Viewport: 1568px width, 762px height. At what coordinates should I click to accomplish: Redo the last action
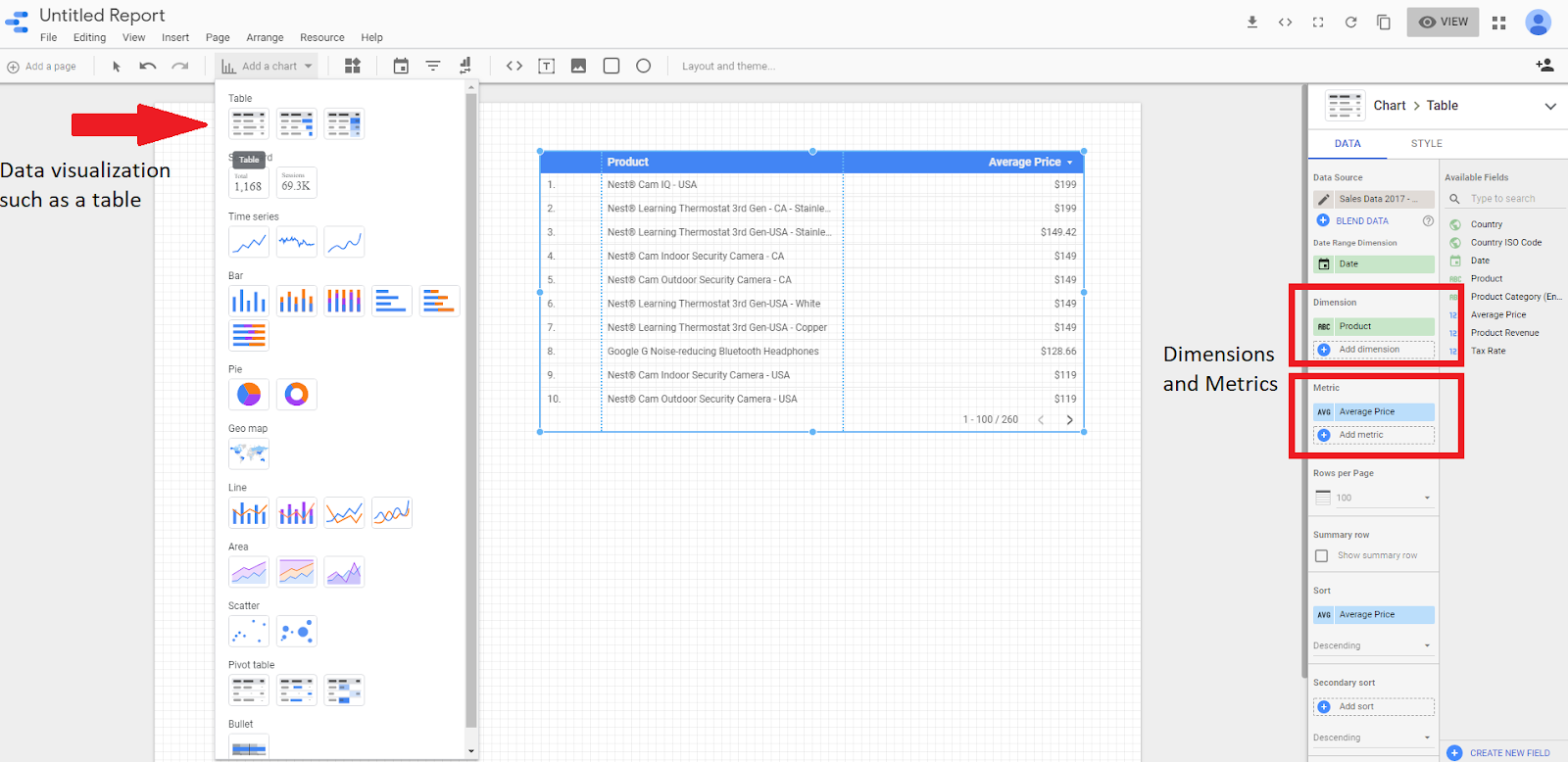coord(180,67)
